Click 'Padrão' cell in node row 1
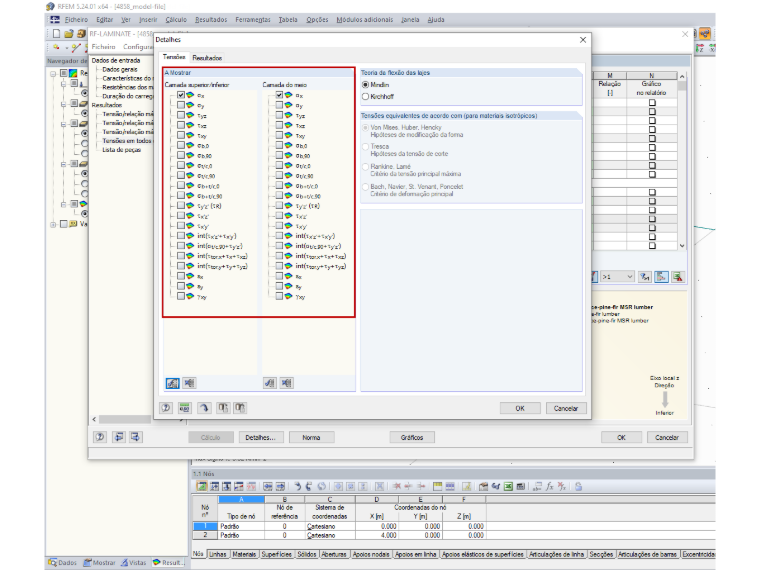This screenshot has height=570, width=760. pos(241,526)
